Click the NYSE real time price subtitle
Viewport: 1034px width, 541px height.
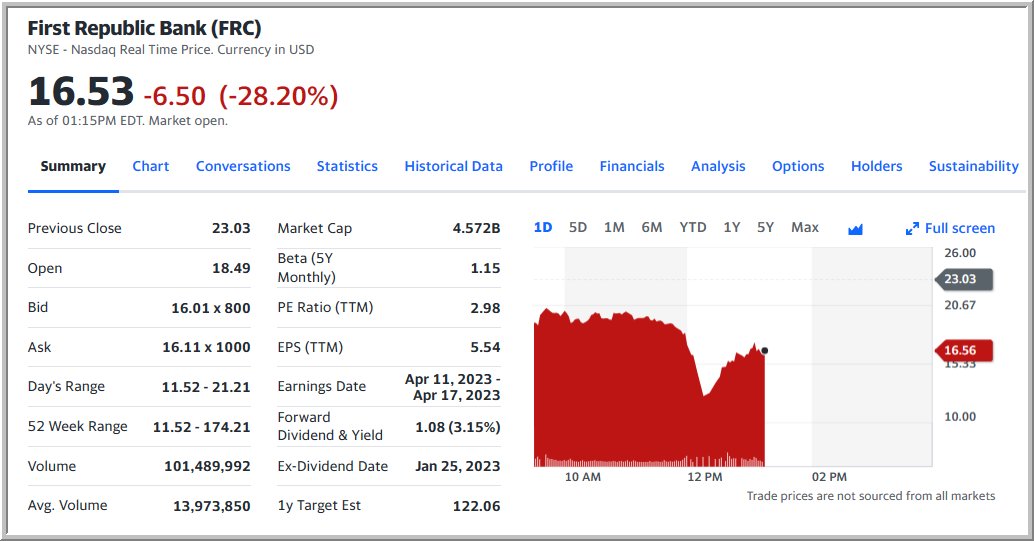171,49
